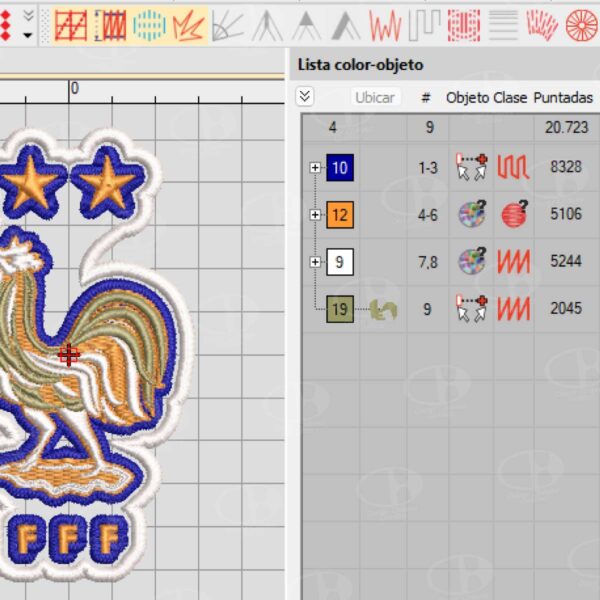Select the red irregular zigzag stitch icon

coord(385,26)
